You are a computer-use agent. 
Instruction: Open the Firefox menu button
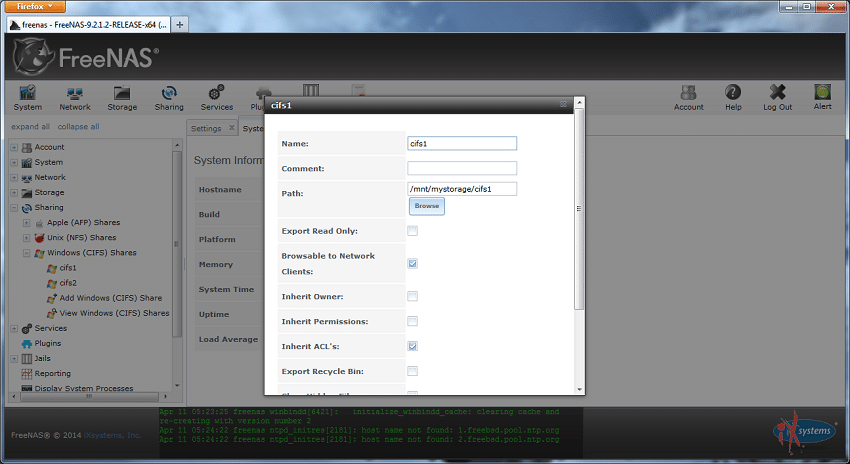click(x=33, y=7)
